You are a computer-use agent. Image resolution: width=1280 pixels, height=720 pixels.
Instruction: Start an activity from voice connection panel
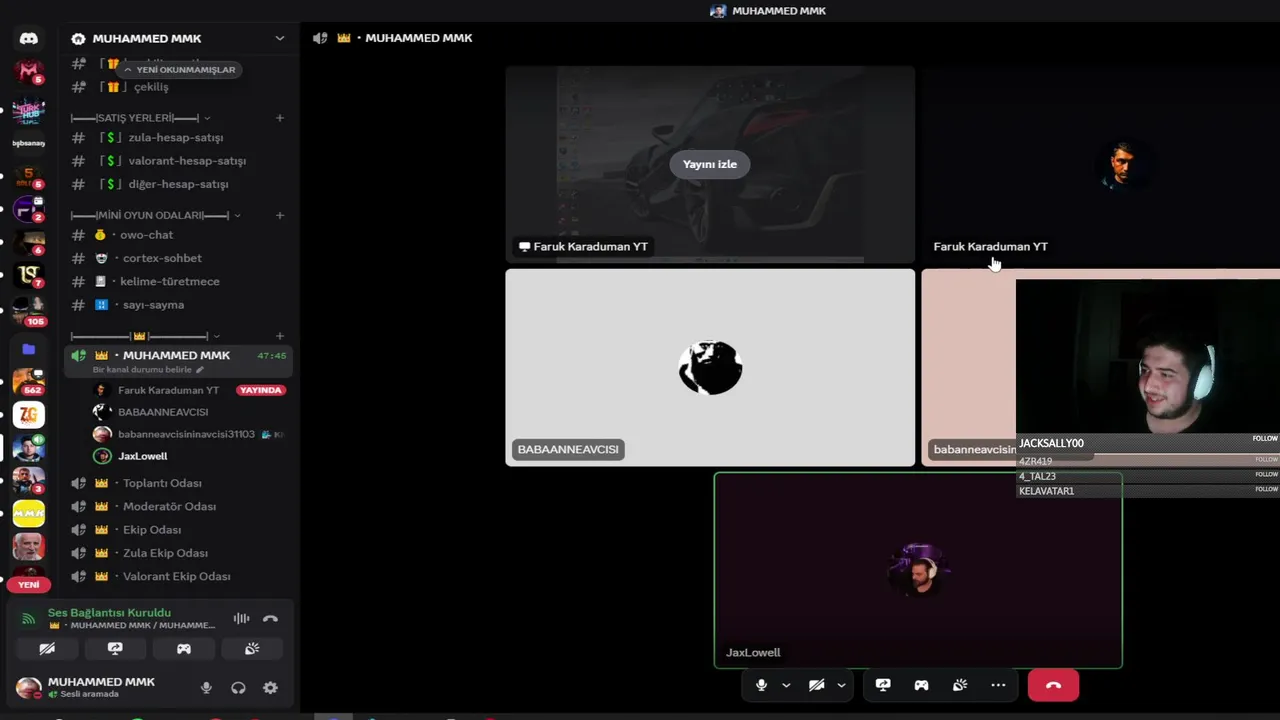(x=184, y=649)
